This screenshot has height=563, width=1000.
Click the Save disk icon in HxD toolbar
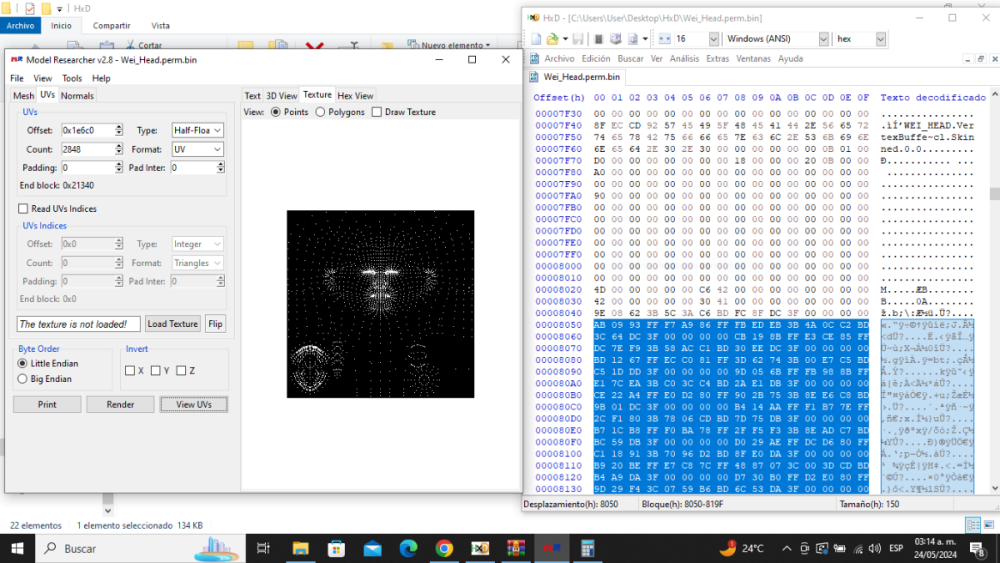577,39
